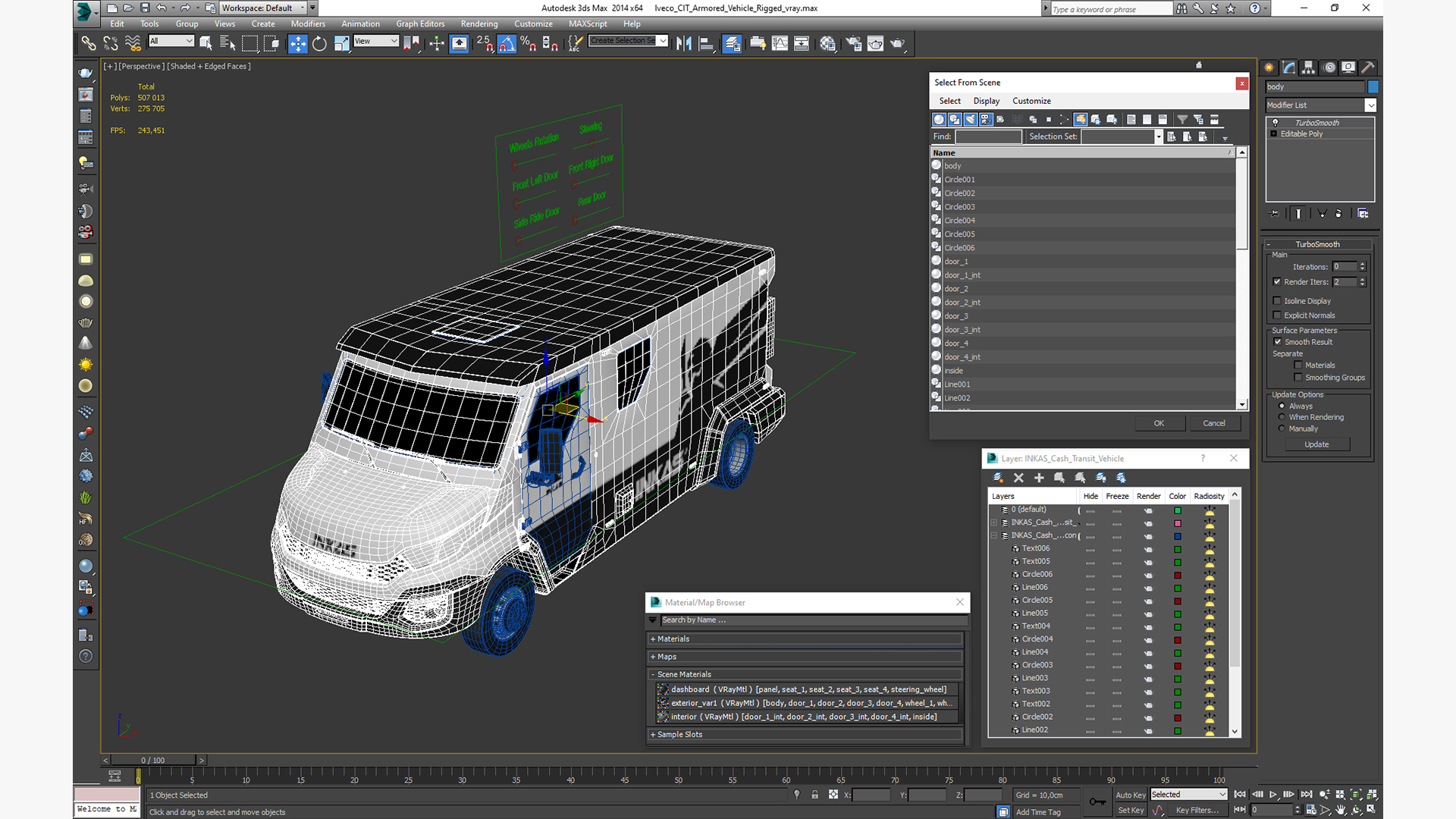Switch to the Hierarchy command panel tab
Image resolution: width=1456 pixels, height=819 pixels.
[x=1308, y=67]
